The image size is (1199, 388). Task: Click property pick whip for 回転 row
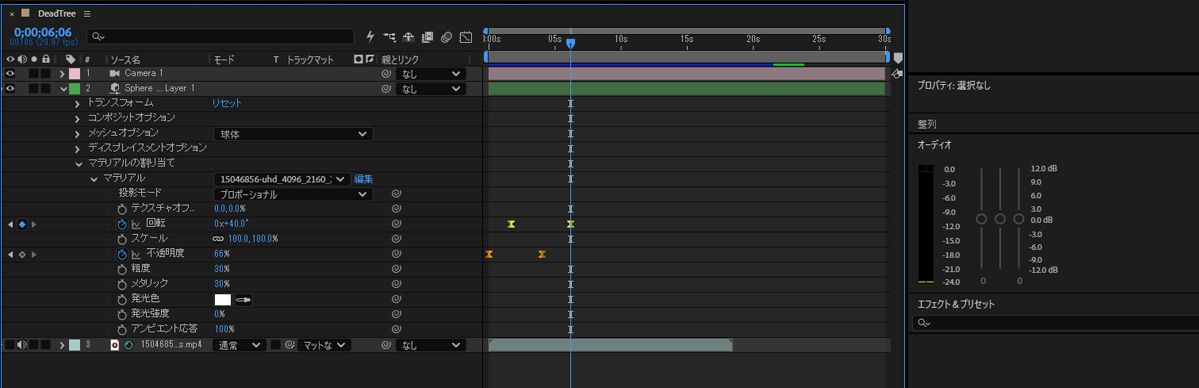pos(396,224)
